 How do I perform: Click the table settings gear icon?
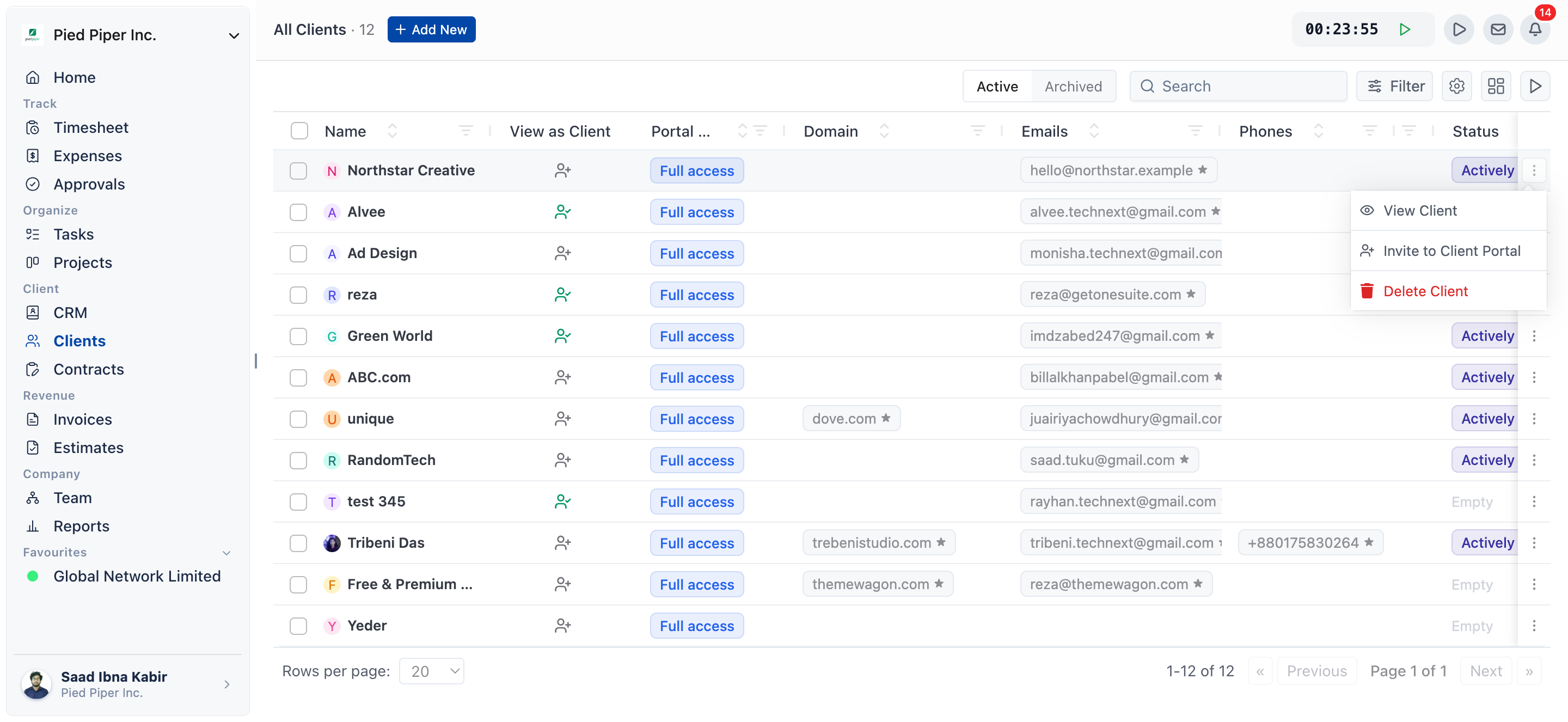1456,87
